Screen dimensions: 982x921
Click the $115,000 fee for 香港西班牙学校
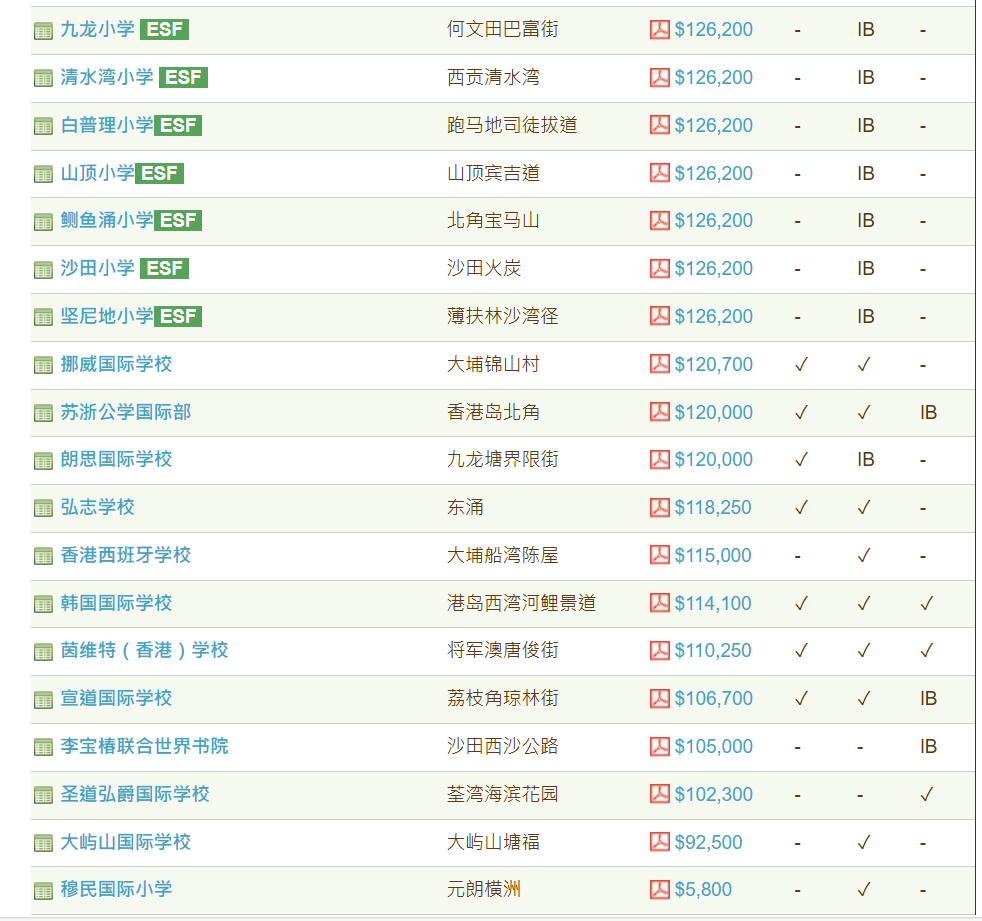[x=713, y=555]
